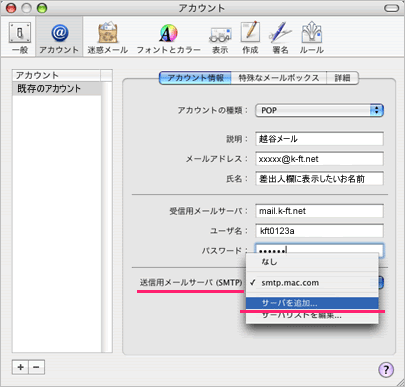Open the ルール (Rules) preferences pane
This screenshot has height=387, width=405.
click(x=311, y=38)
